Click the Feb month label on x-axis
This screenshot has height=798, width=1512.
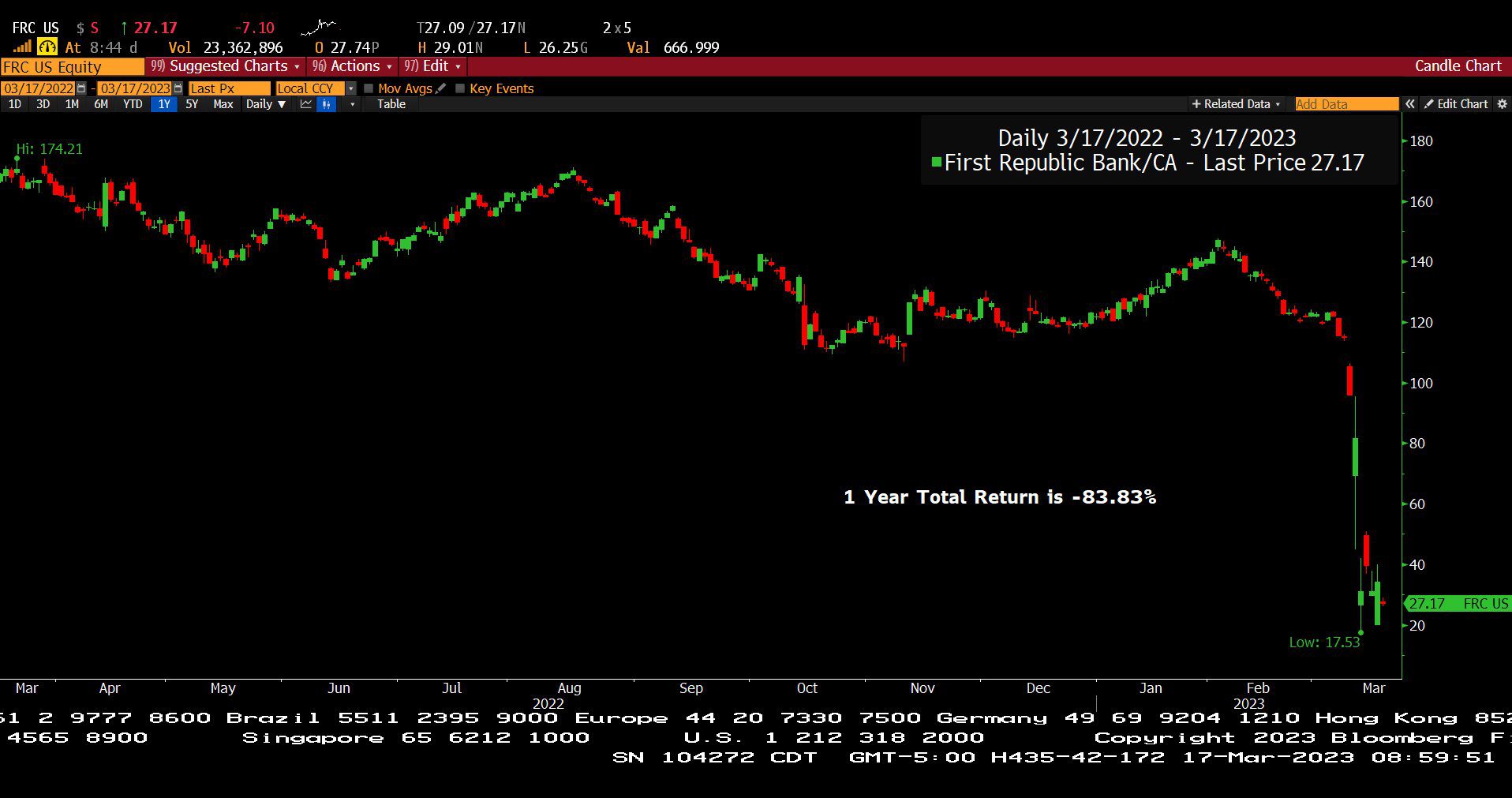[1258, 688]
